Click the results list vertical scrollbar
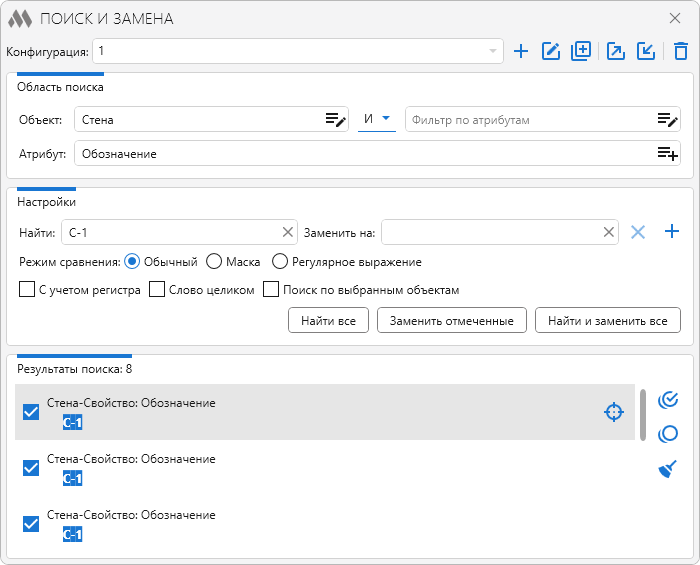This screenshot has width=700, height=565. (642, 414)
